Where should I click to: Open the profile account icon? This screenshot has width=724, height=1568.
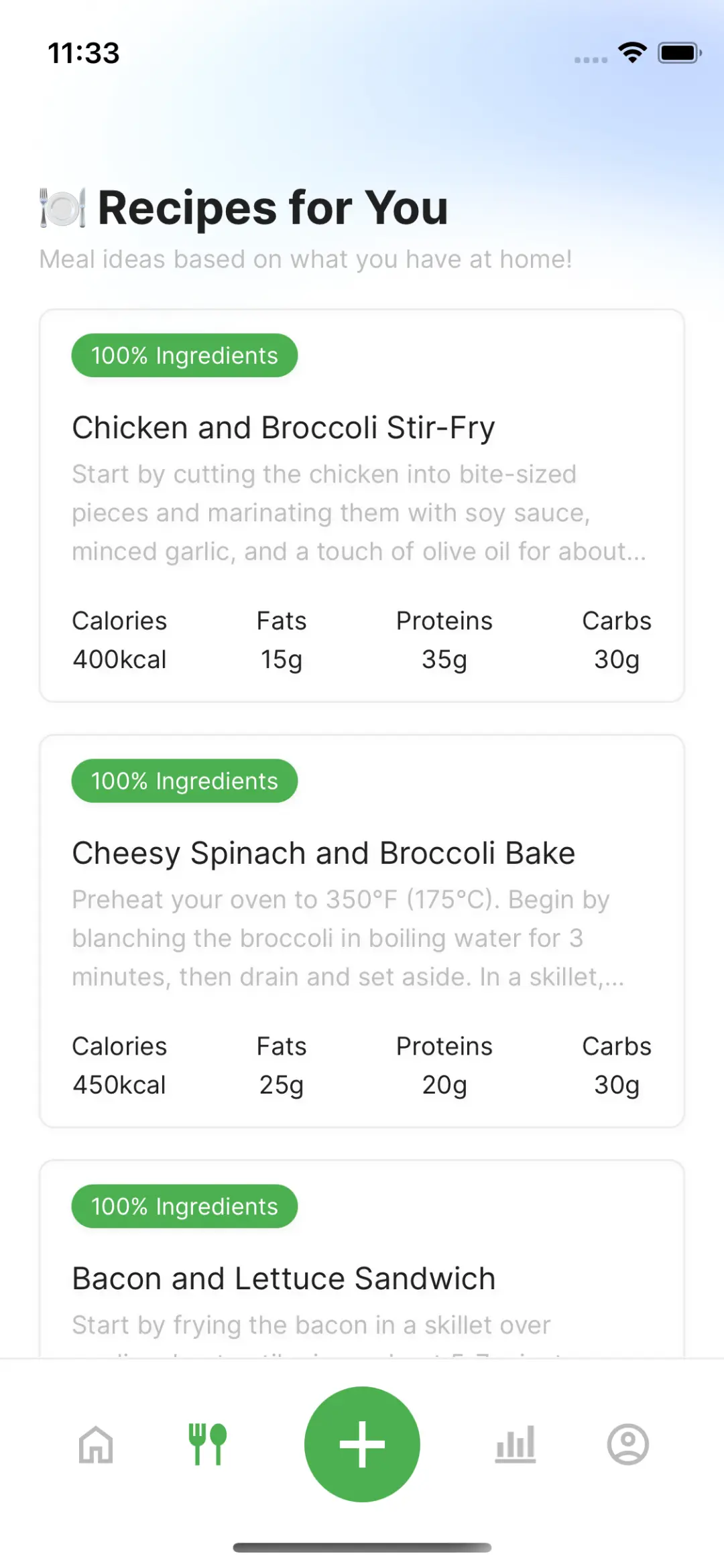tap(627, 1444)
